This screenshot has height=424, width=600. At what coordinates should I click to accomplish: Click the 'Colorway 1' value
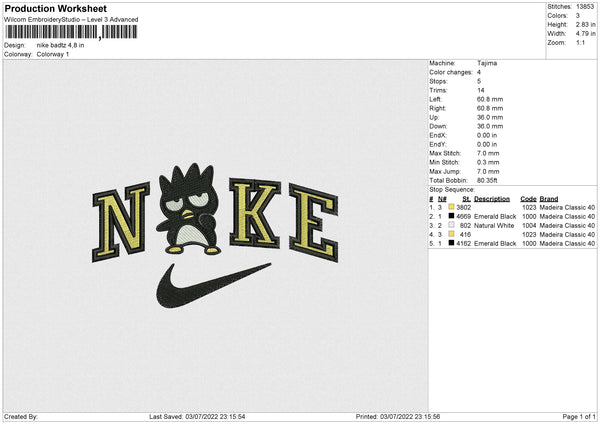point(53,54)
